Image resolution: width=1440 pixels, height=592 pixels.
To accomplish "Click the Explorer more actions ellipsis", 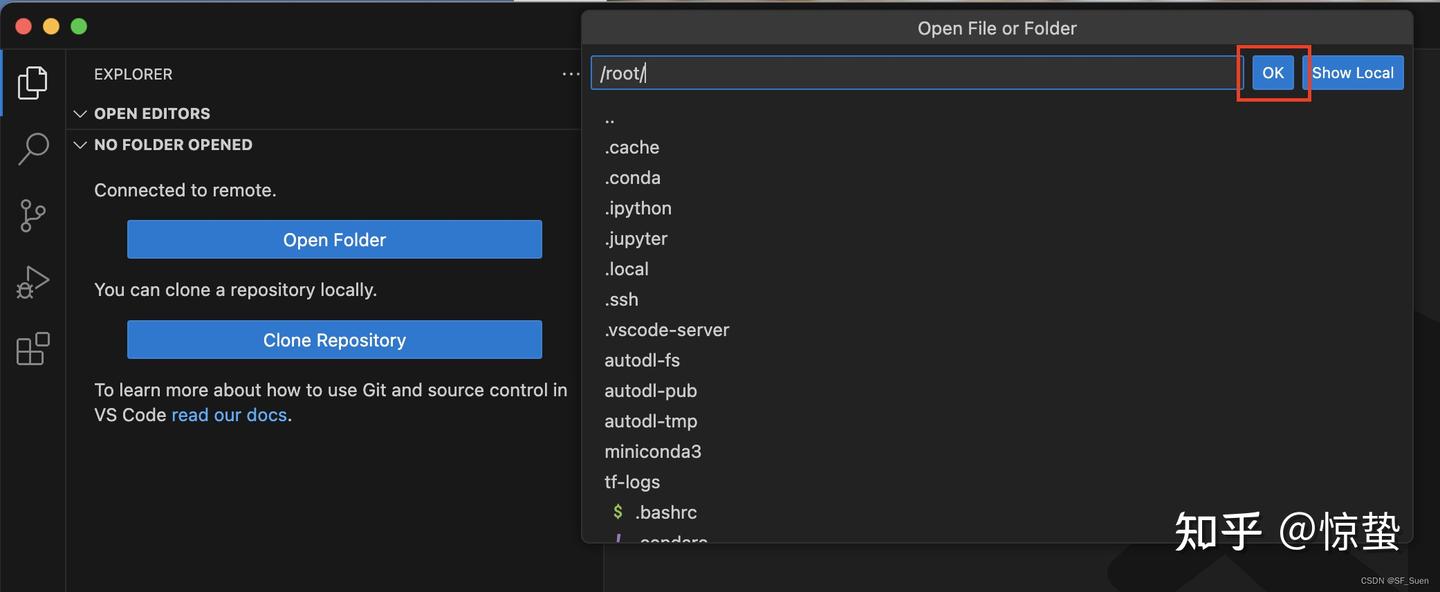I will point(570,74).
